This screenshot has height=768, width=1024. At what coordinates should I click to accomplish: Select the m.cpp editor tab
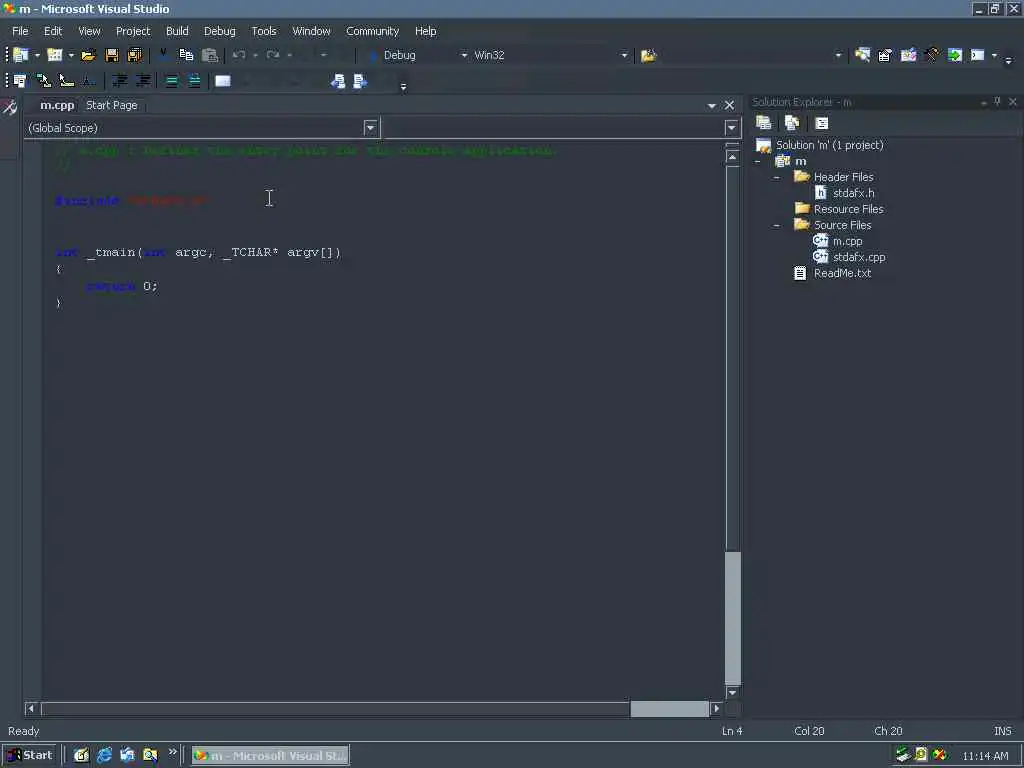(57, 105)
